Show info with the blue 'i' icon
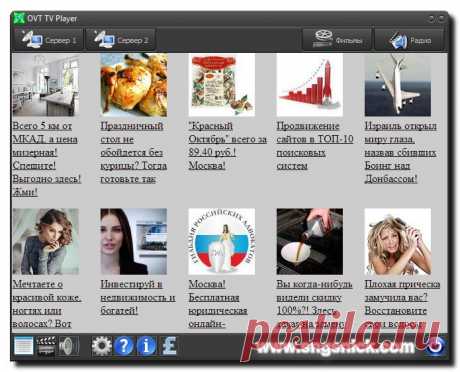460x372 pixels. pyautogui.click(x=146, y=346)
